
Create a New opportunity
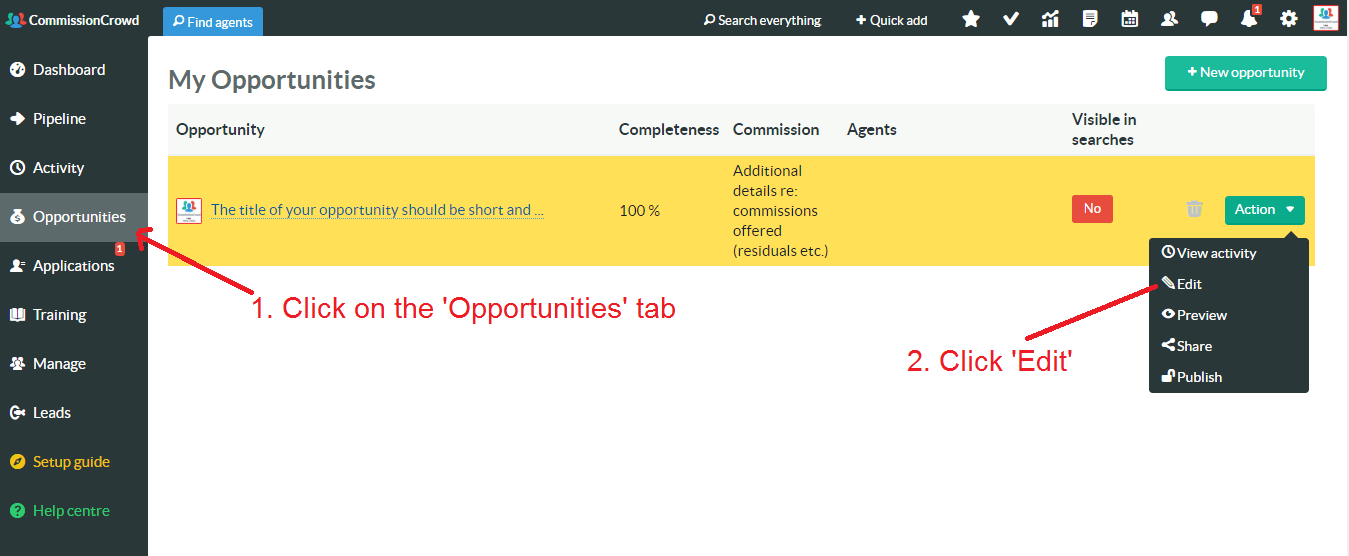[x=1245, y=73]
